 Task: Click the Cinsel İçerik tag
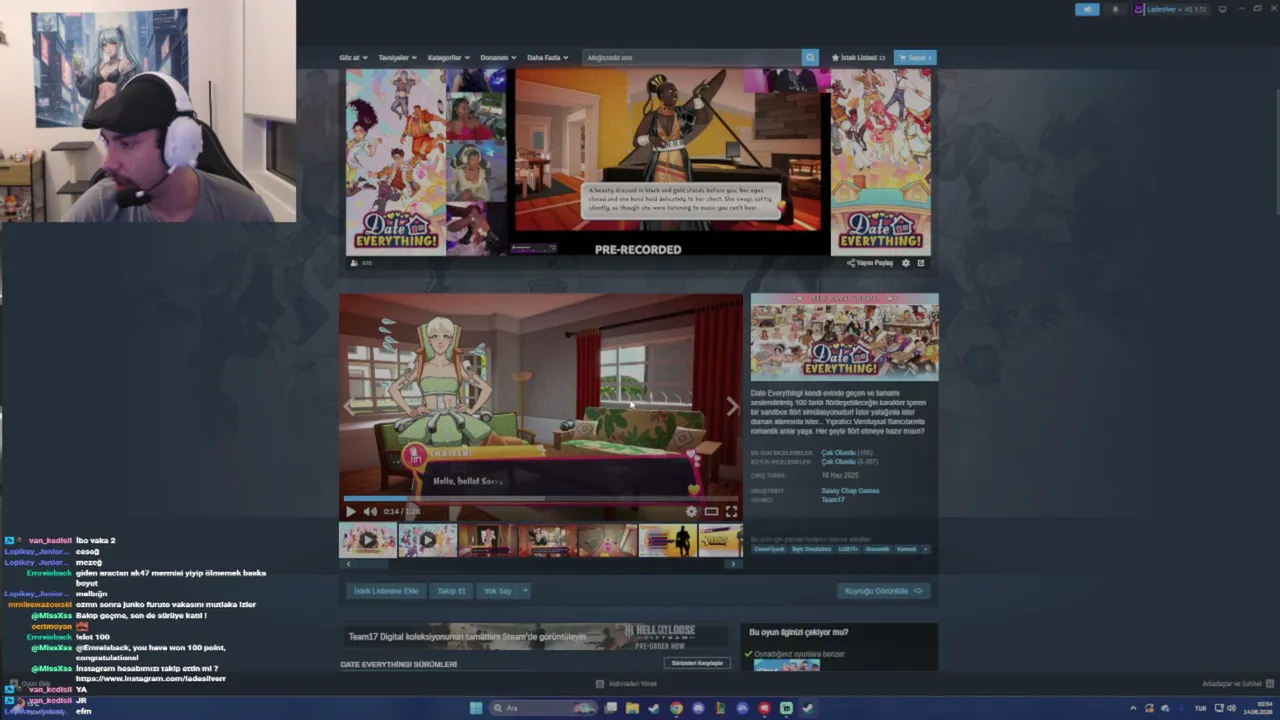769,549
